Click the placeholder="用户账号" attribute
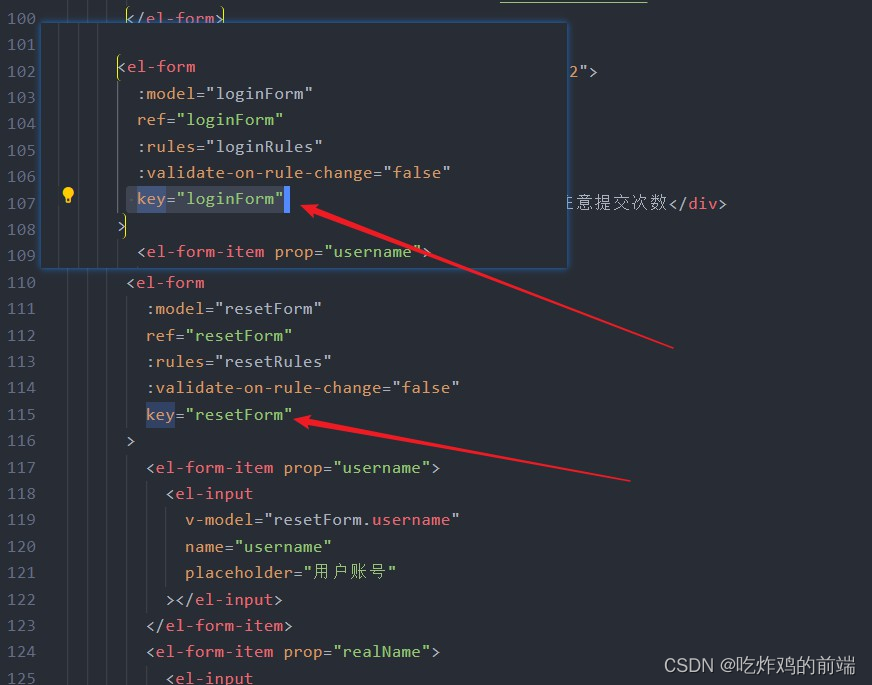The height and width of the screenshot is (685, 872). pos(290,572)
